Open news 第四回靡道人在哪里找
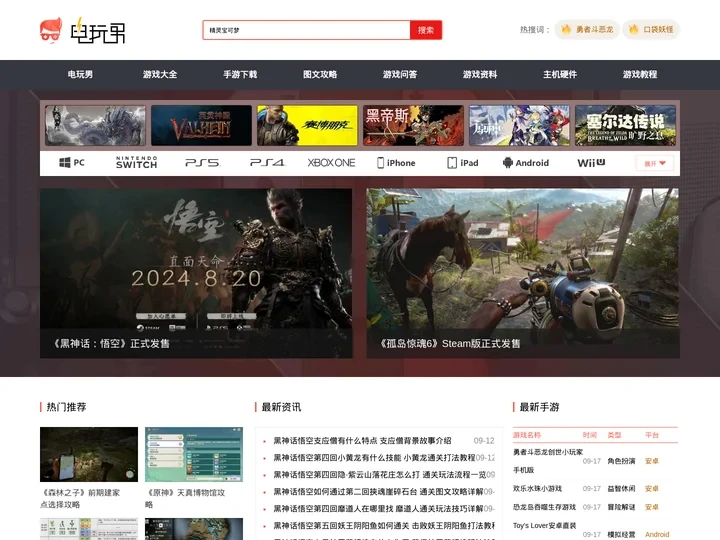 (x=378, y=509)
